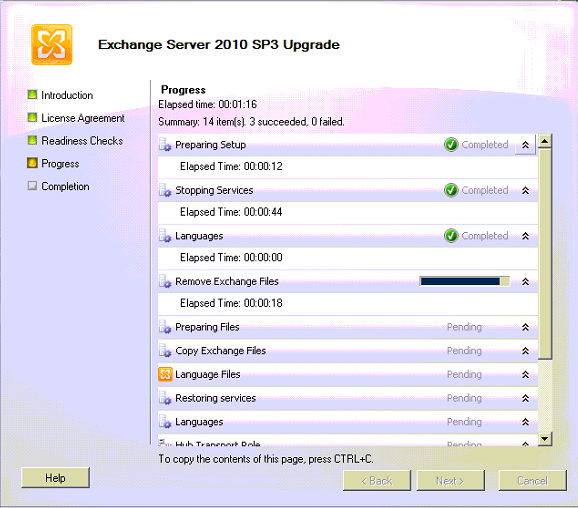Click 'Elapsed Time: 00:00:44' text

[231, 212]
